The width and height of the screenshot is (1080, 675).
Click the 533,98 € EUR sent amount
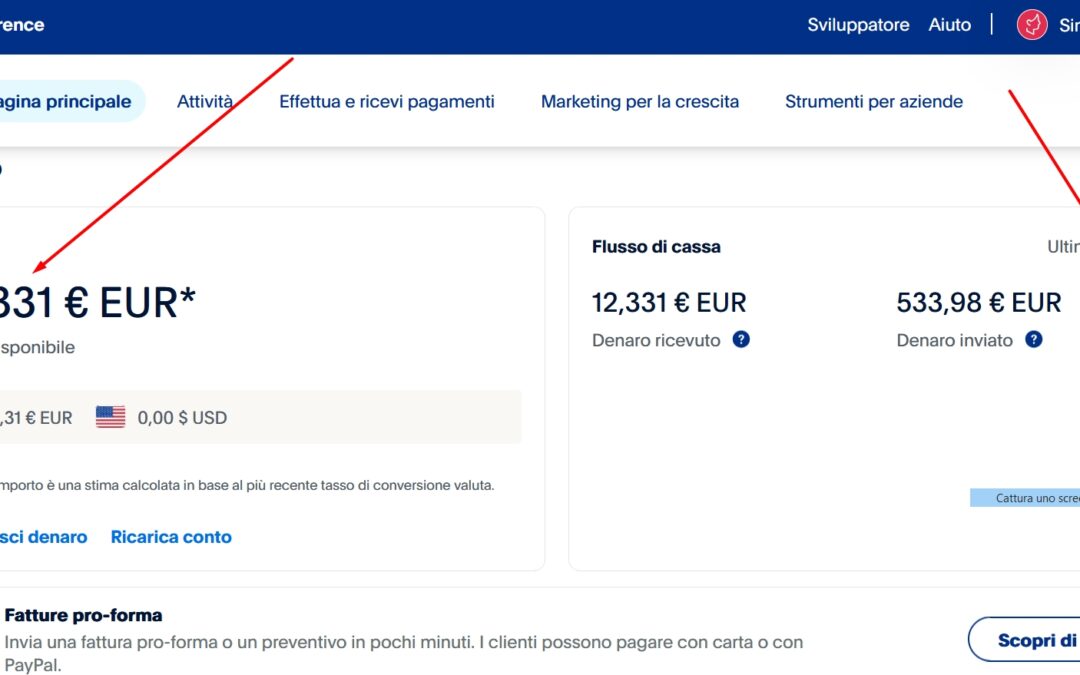coord(978,302)
